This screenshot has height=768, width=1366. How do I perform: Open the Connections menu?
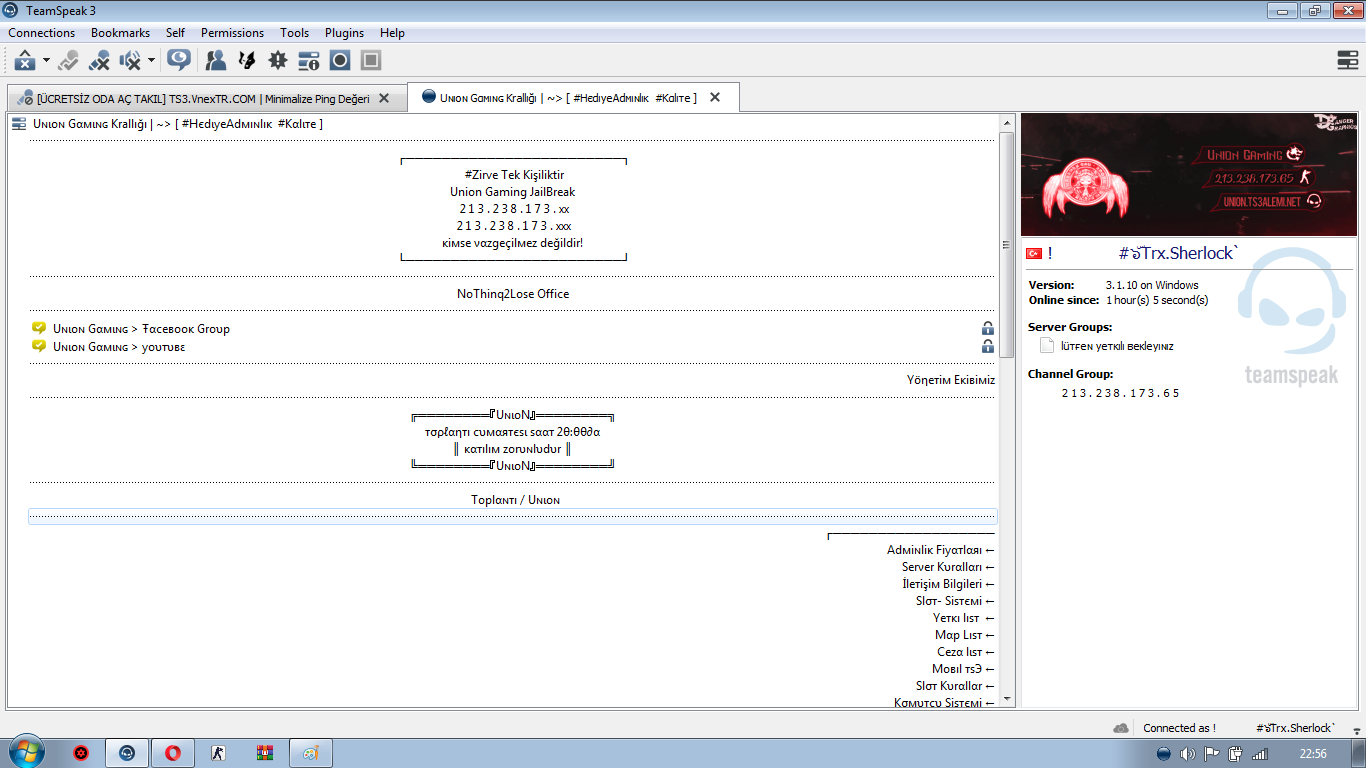click(x=42, y=33)
